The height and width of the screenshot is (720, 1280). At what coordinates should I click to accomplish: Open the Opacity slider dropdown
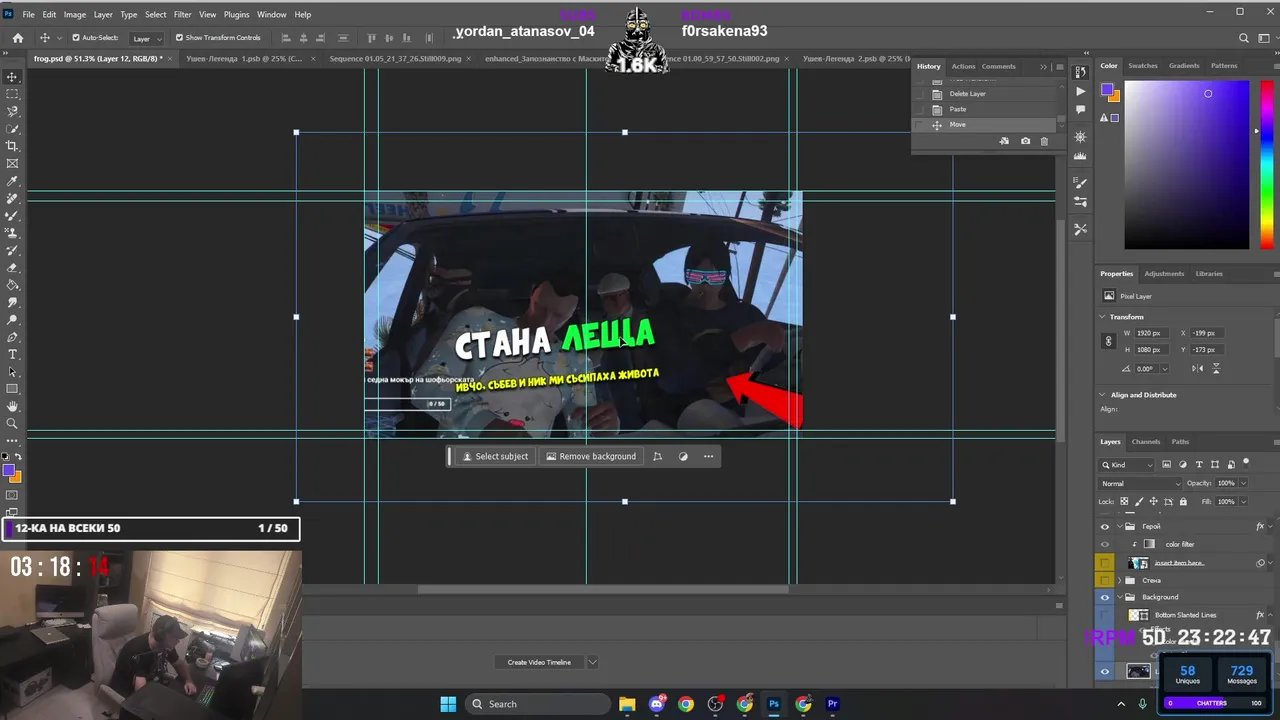tap(1243, 483)
